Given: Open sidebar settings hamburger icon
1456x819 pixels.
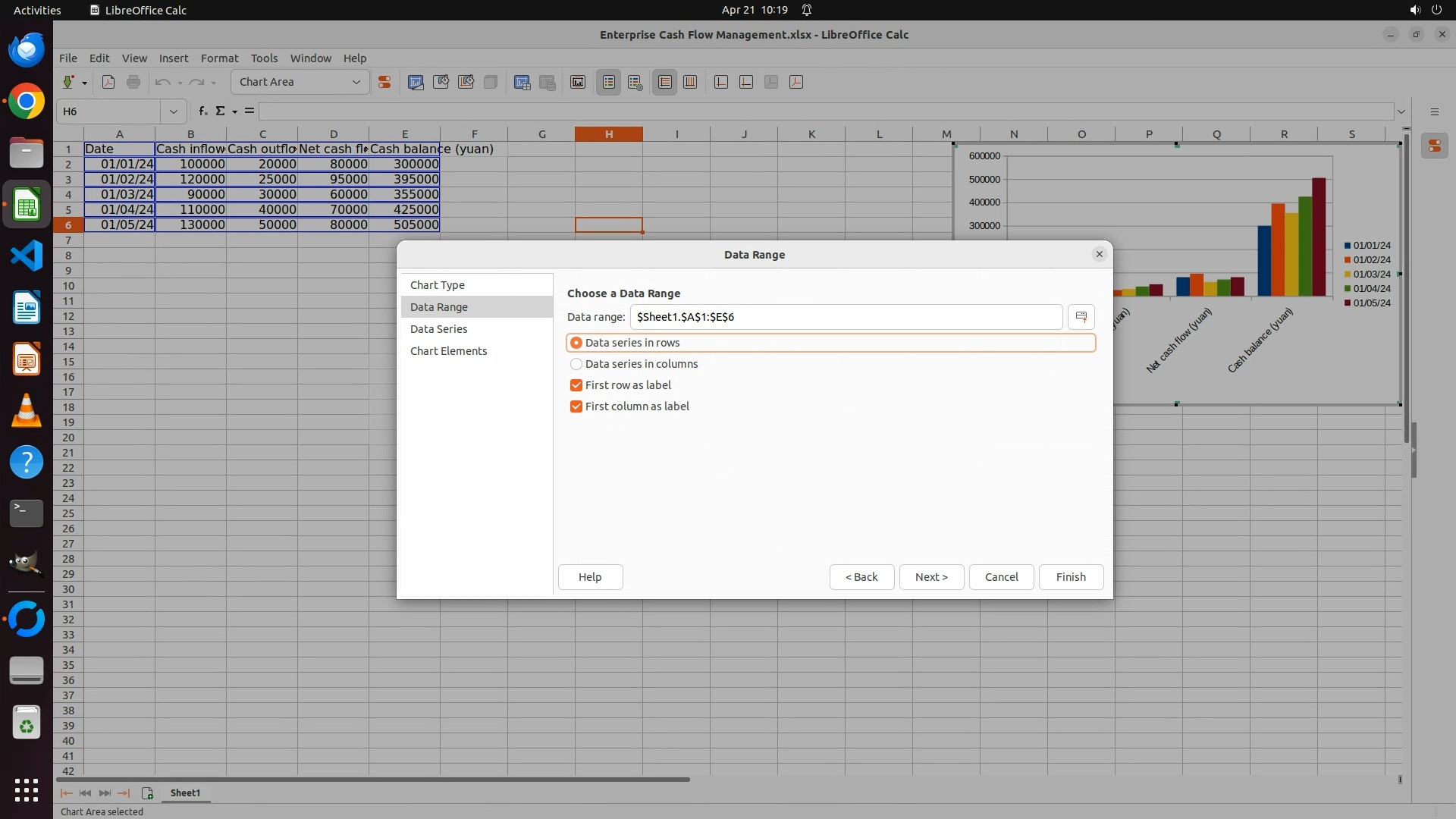Looking at the screenshot, I should tap(1434, 111).
